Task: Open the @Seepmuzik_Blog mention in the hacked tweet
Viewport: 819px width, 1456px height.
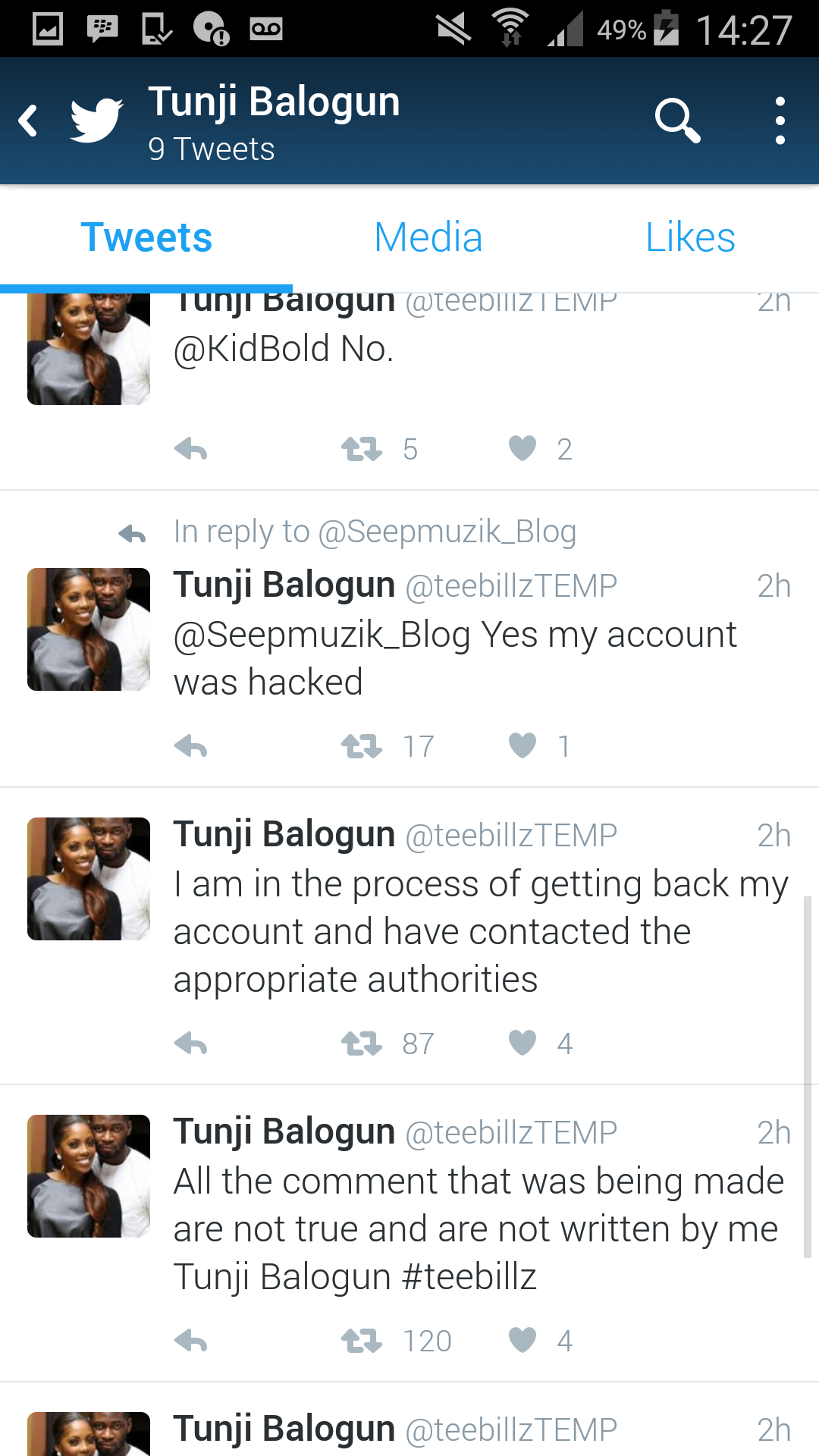Action: tap(322, 635)
